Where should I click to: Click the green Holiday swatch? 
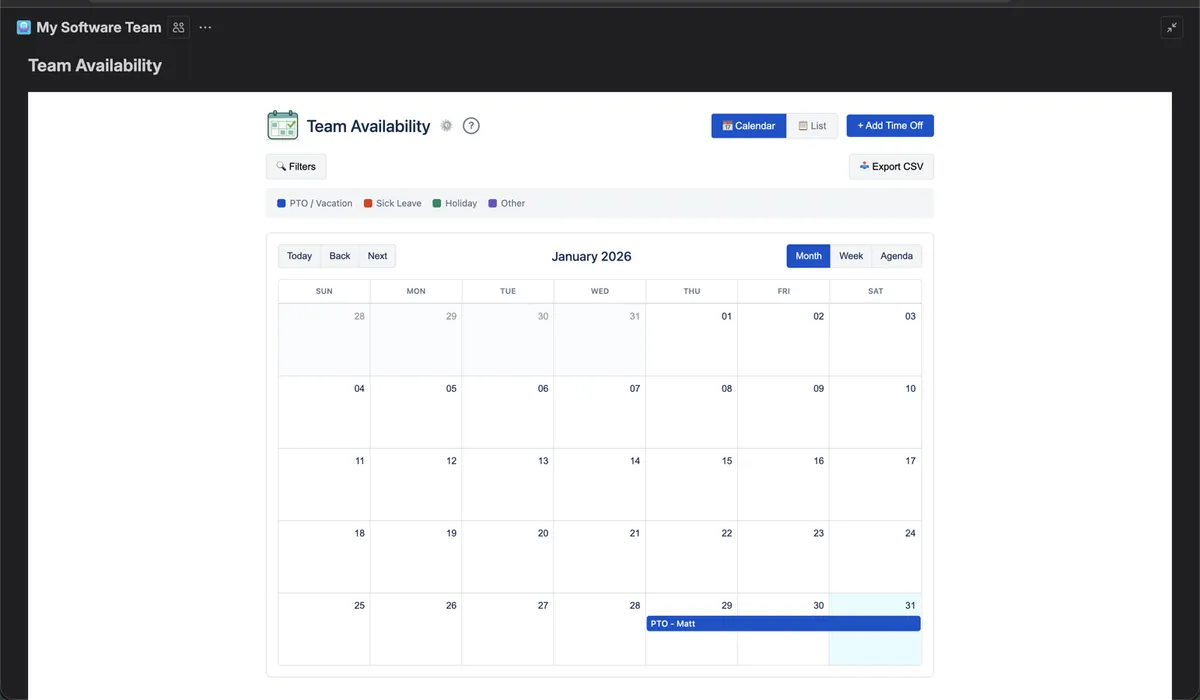[437, 203]
